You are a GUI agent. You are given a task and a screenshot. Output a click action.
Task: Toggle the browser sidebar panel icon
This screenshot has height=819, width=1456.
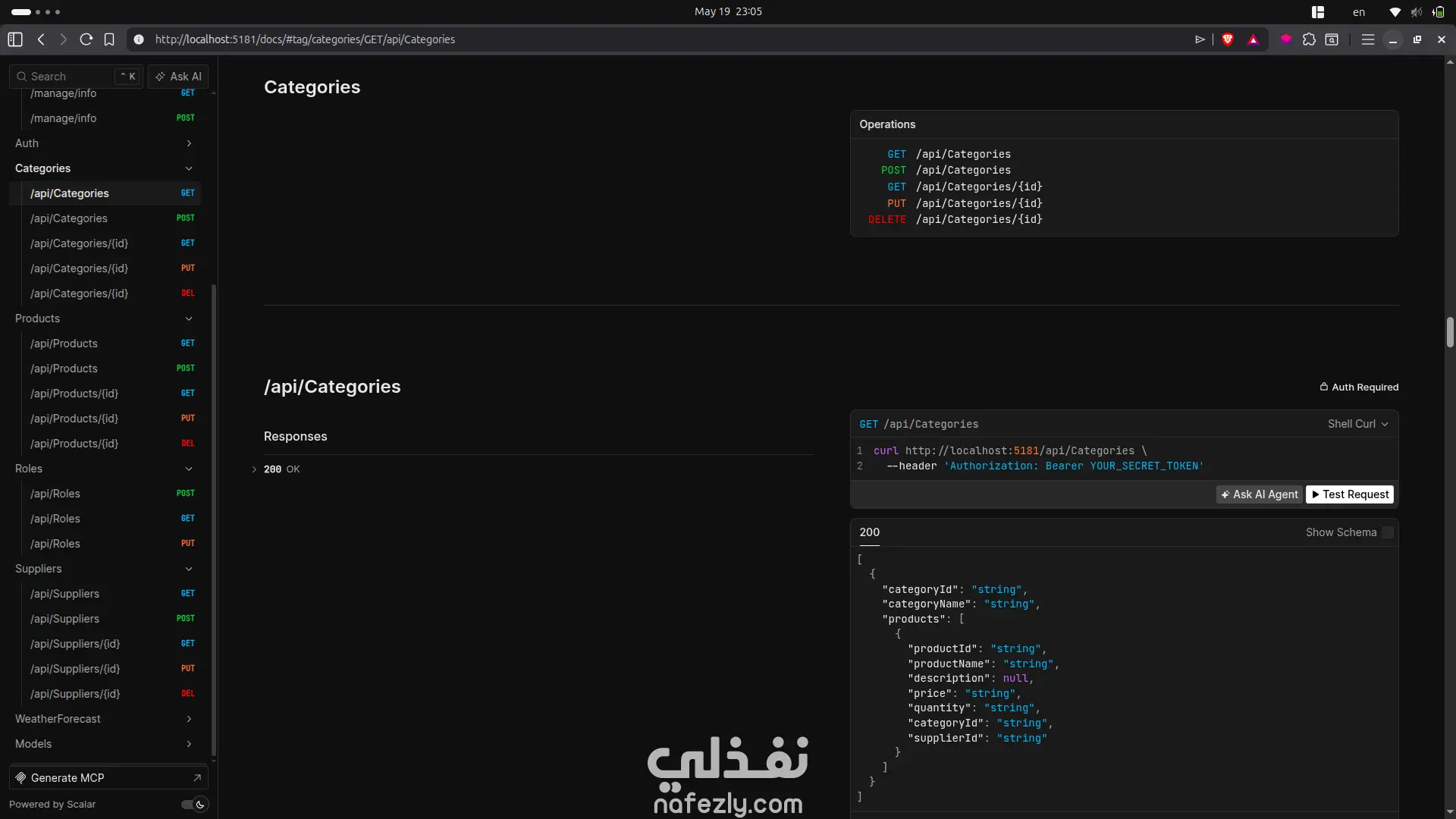pyautogui.click(x=15, y=39)
